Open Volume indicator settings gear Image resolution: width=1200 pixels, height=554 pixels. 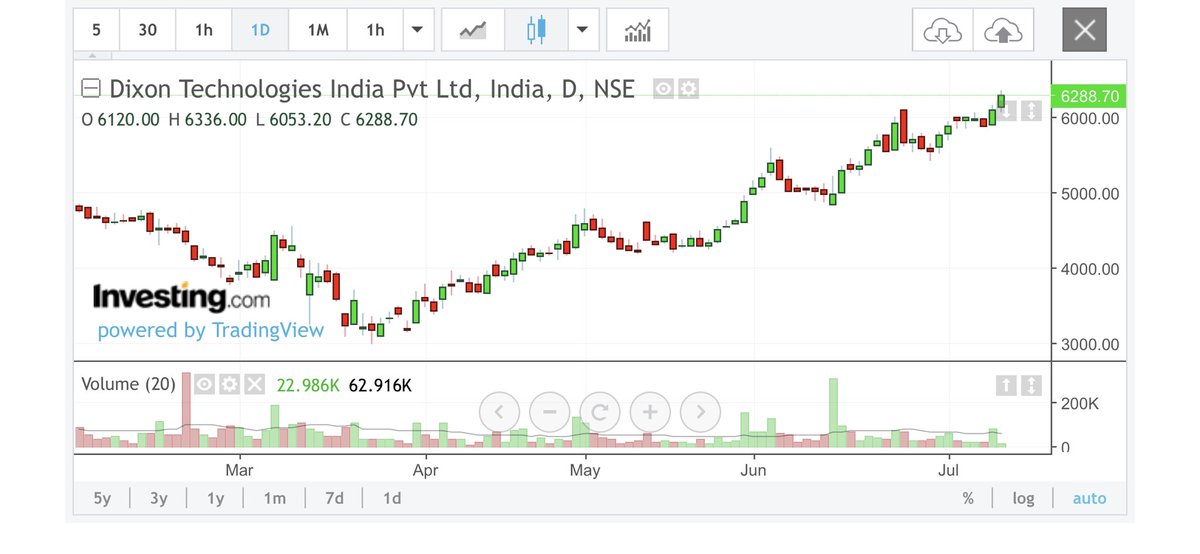coord(229,384)
